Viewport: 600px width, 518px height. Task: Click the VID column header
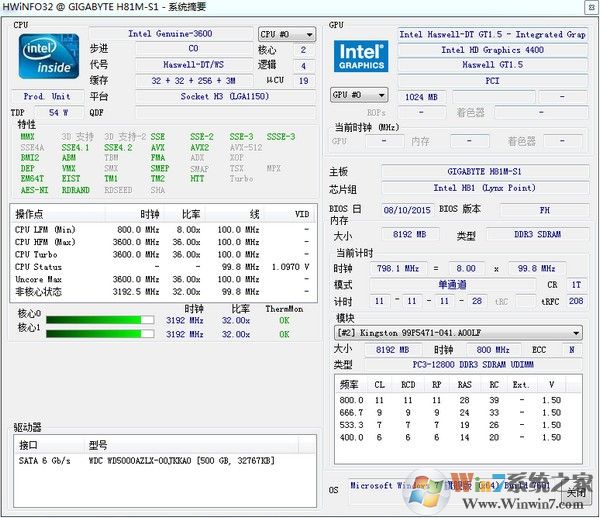(x=292, y=214)
